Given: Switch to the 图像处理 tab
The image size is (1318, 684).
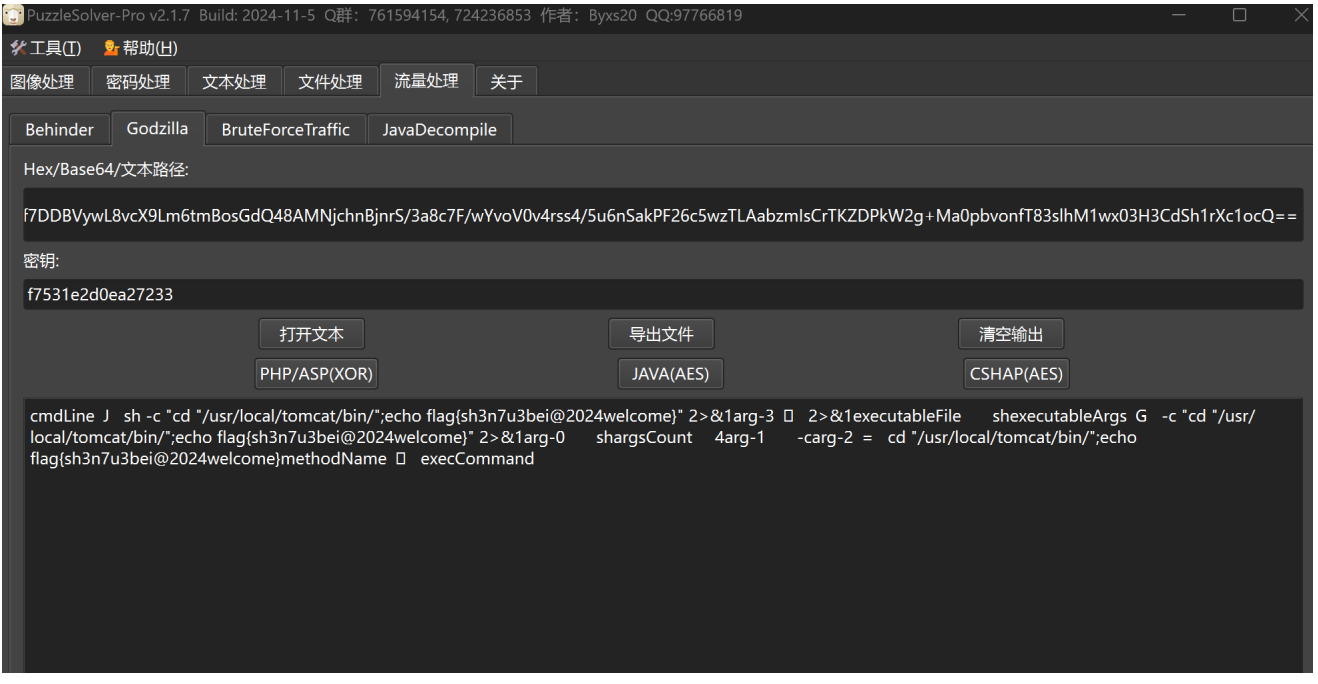Looking at the screenshot, I should [42, 82].
